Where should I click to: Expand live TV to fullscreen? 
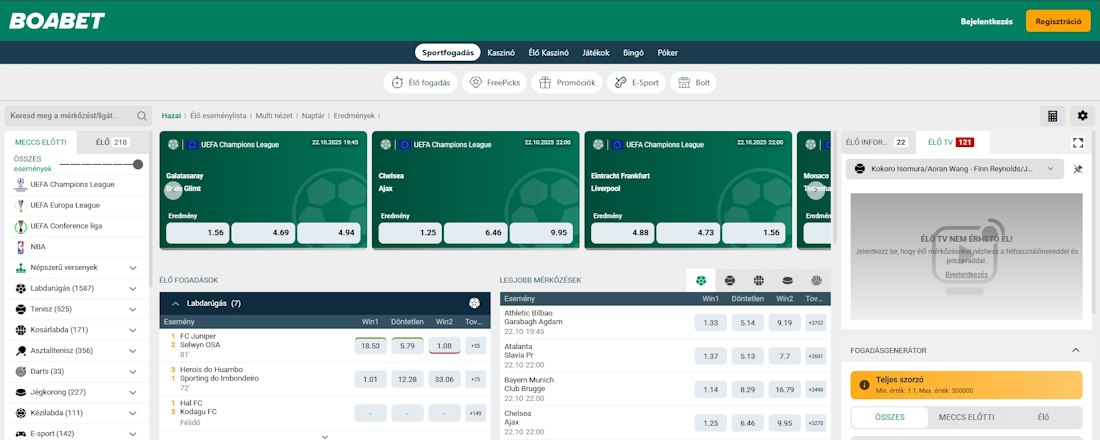coord(1078,143)
